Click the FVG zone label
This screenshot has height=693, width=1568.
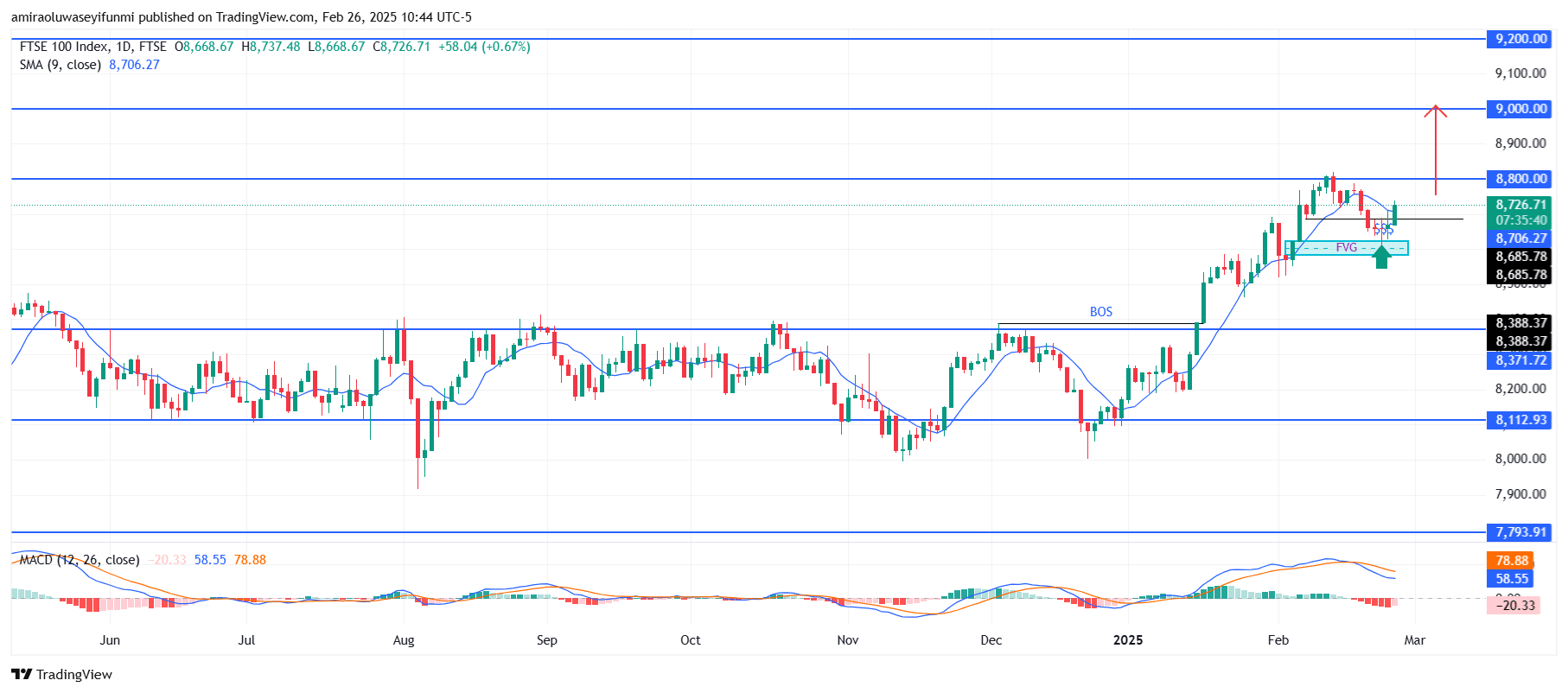pos(1346,248)
